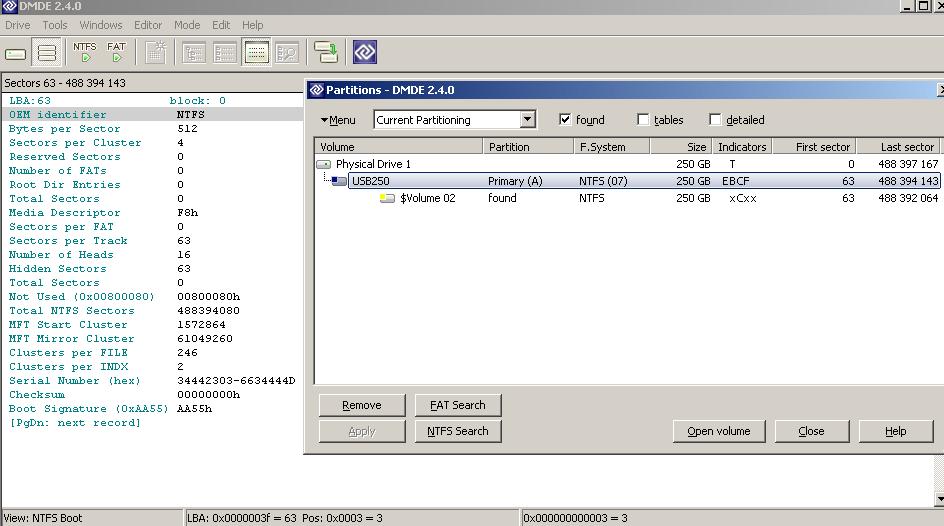Click the Volume column header
944x526 pixels.
[399, 147]
